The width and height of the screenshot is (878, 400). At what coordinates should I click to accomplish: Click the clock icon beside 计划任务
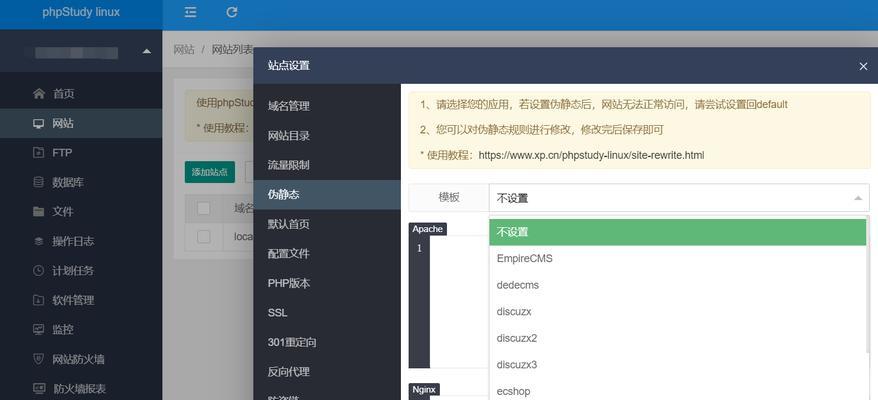pyautogui.click(x=39, y=271)
